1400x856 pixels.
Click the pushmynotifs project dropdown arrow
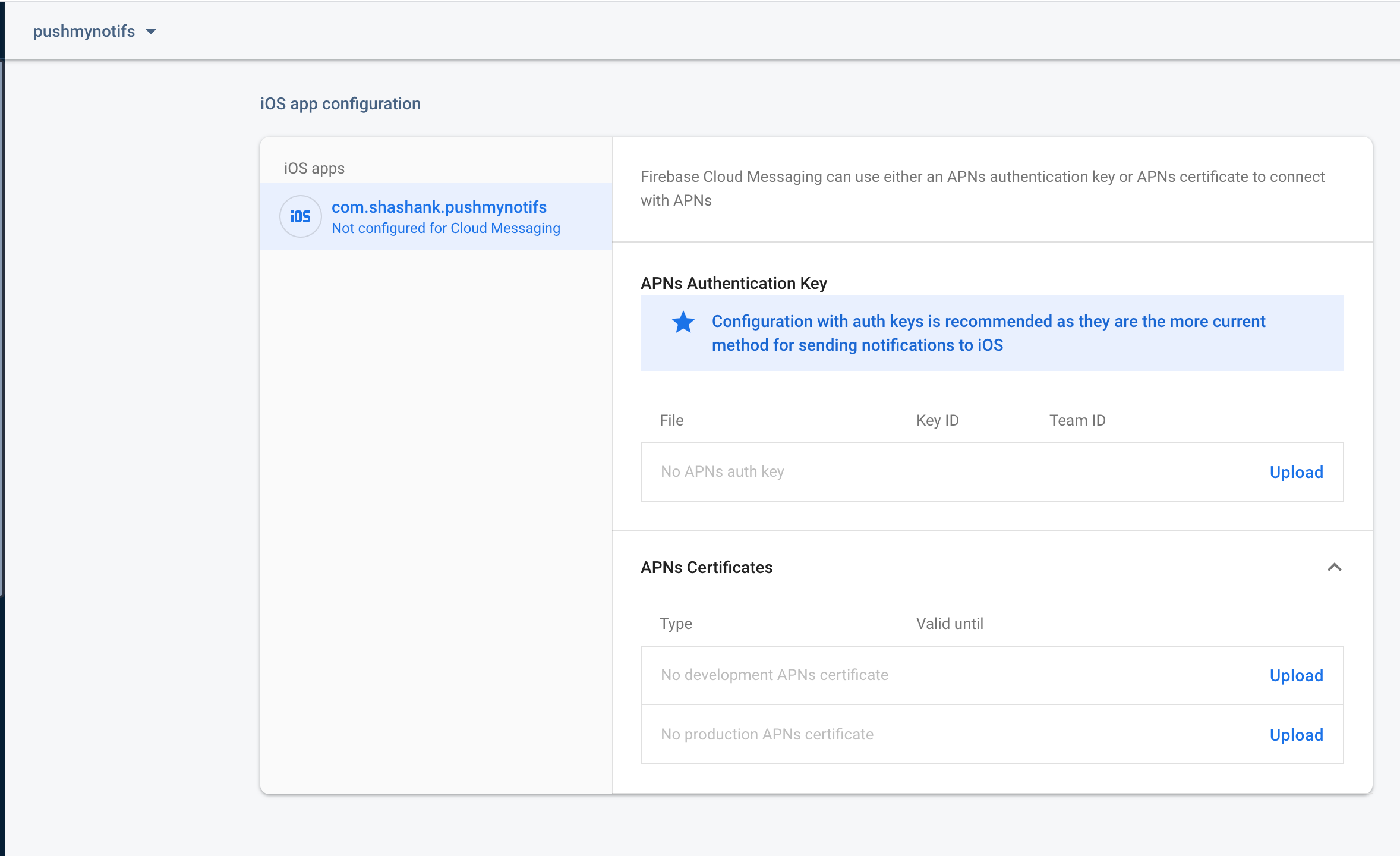click(155, 30)
